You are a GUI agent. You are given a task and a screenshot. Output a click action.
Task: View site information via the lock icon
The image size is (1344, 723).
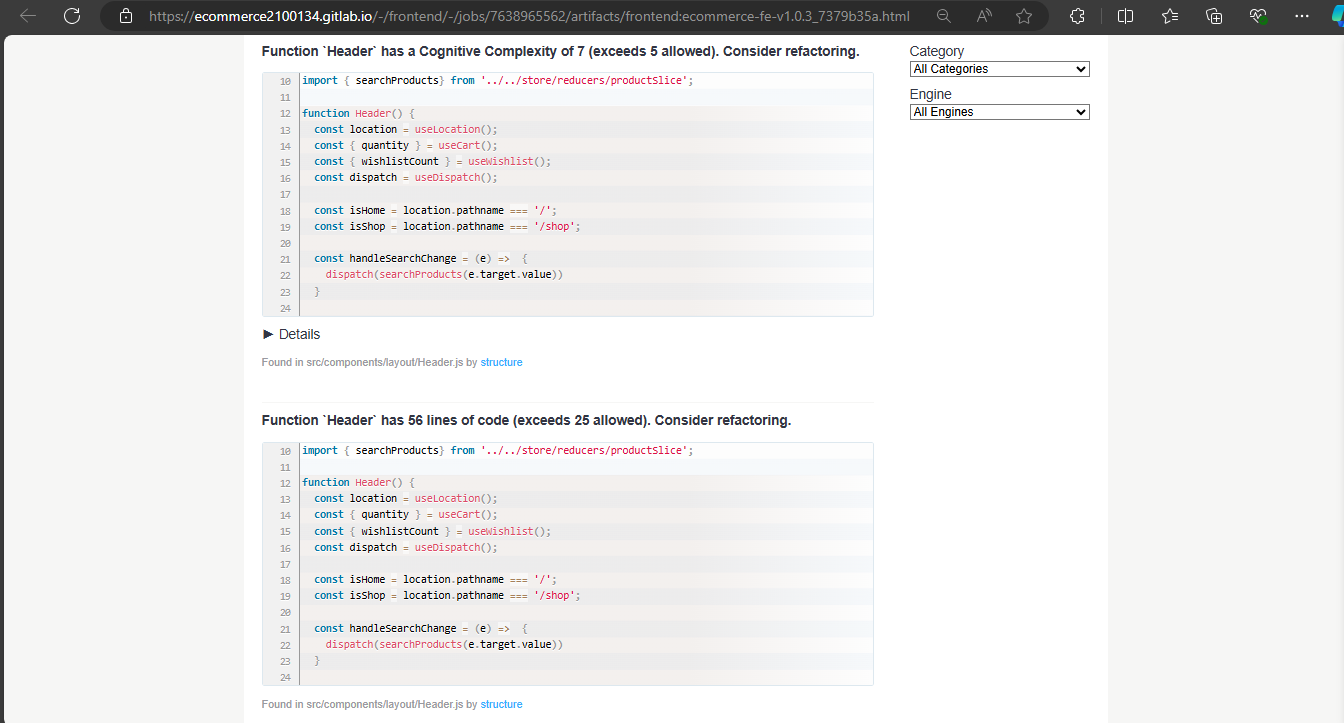point(125,16)
